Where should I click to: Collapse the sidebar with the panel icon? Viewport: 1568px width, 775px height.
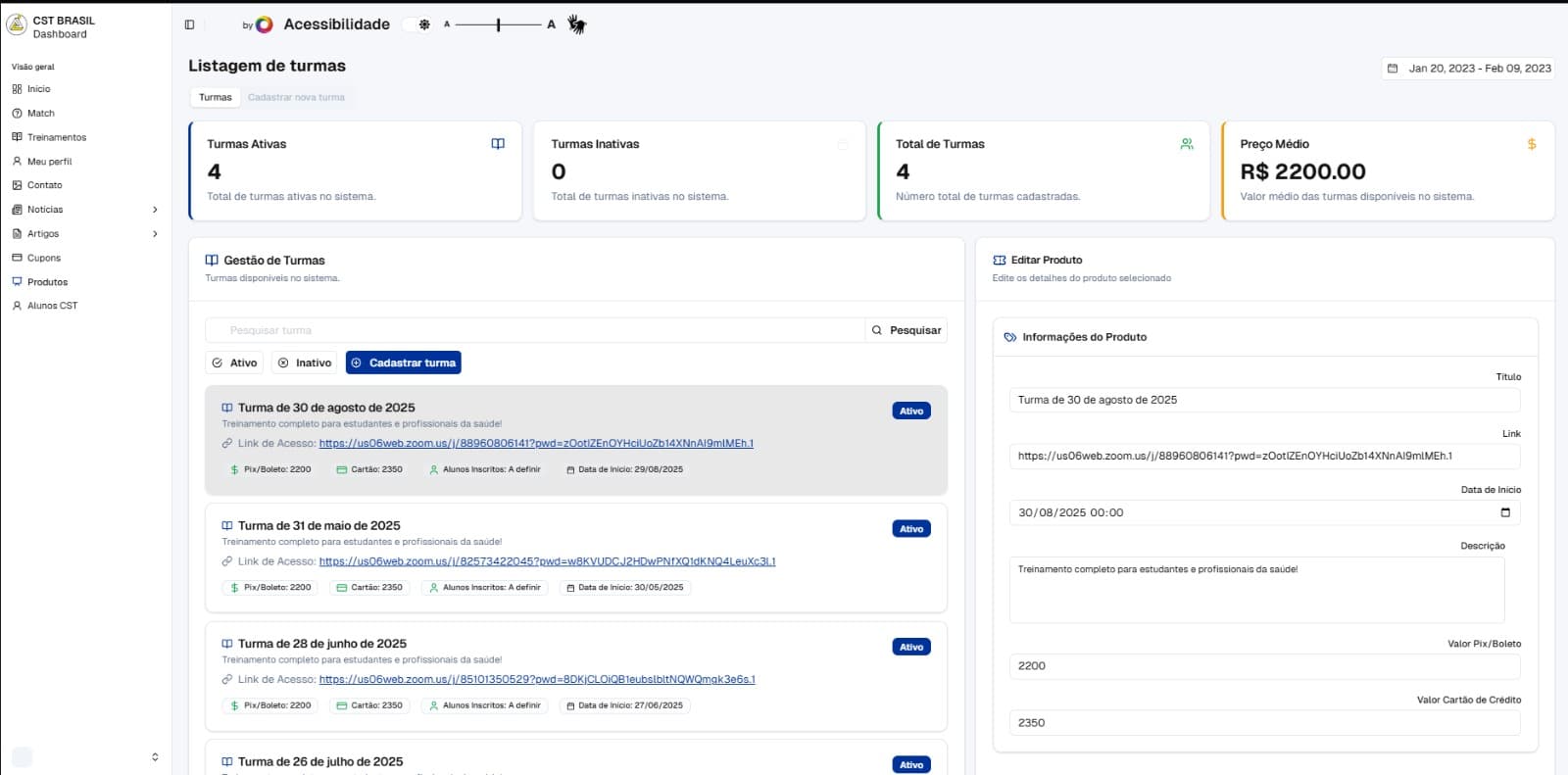(190, 24)
